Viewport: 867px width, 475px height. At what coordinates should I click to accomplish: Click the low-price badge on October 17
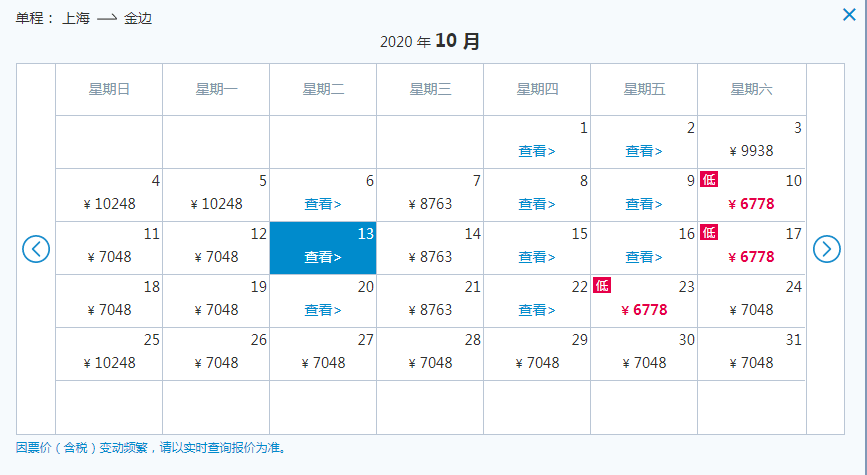[x=709, y=233]
